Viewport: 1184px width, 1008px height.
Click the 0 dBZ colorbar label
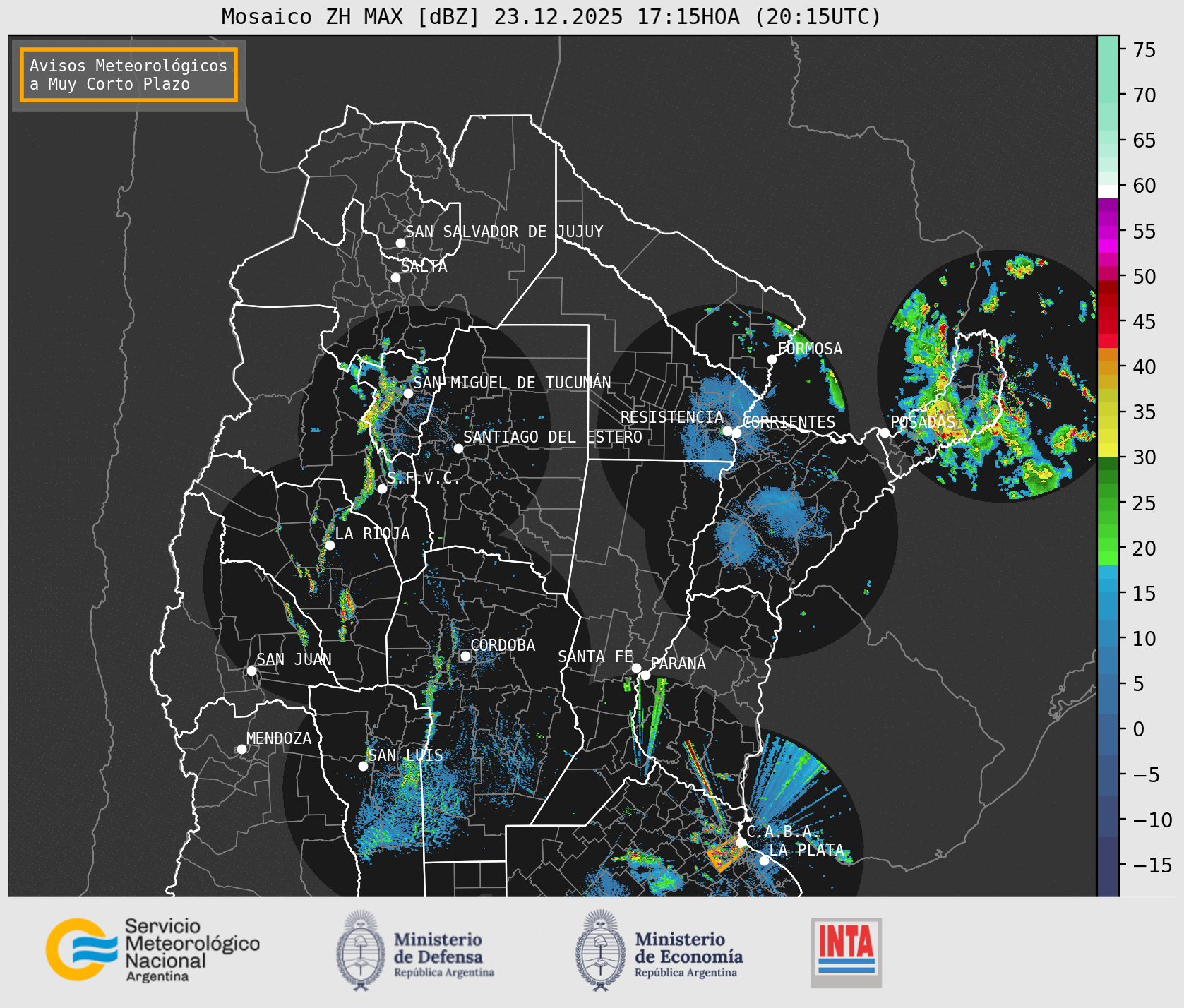1139,729
